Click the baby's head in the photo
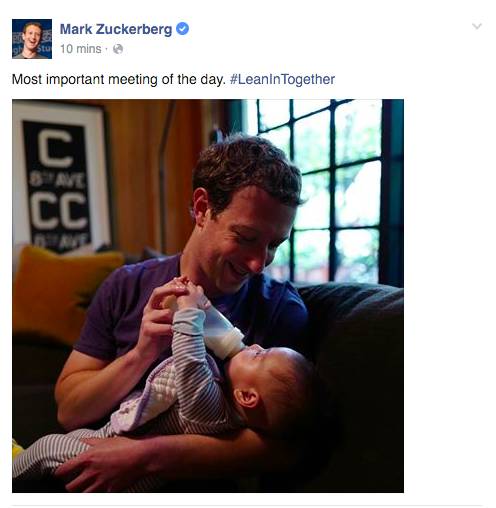This screenshot has width=496, height=508. coord(273,387)
